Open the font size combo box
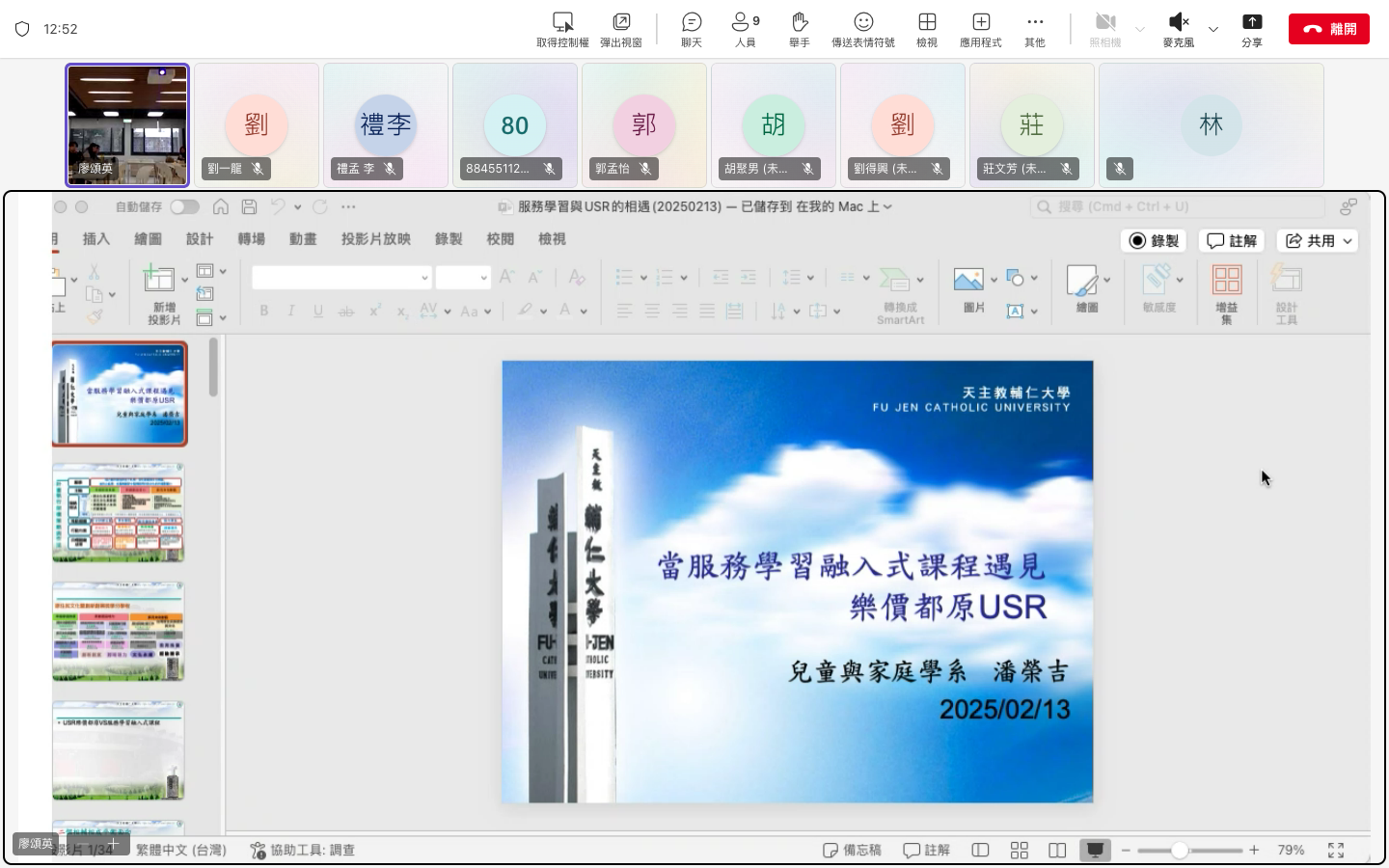This screenshot has height=868, width=1389. click(463, 278)
